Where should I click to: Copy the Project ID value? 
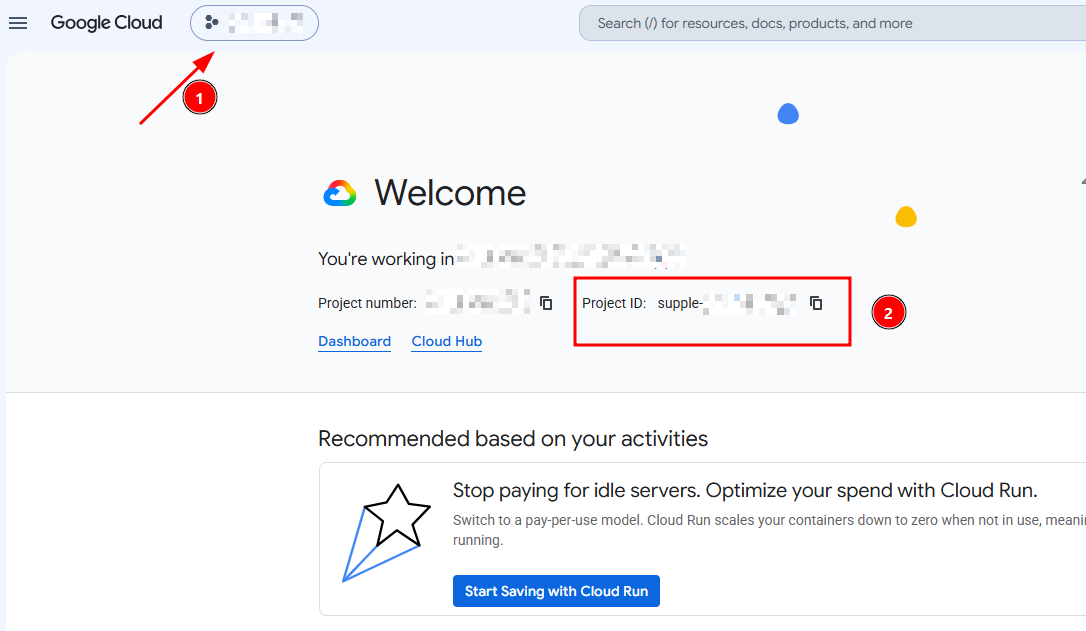816,303
